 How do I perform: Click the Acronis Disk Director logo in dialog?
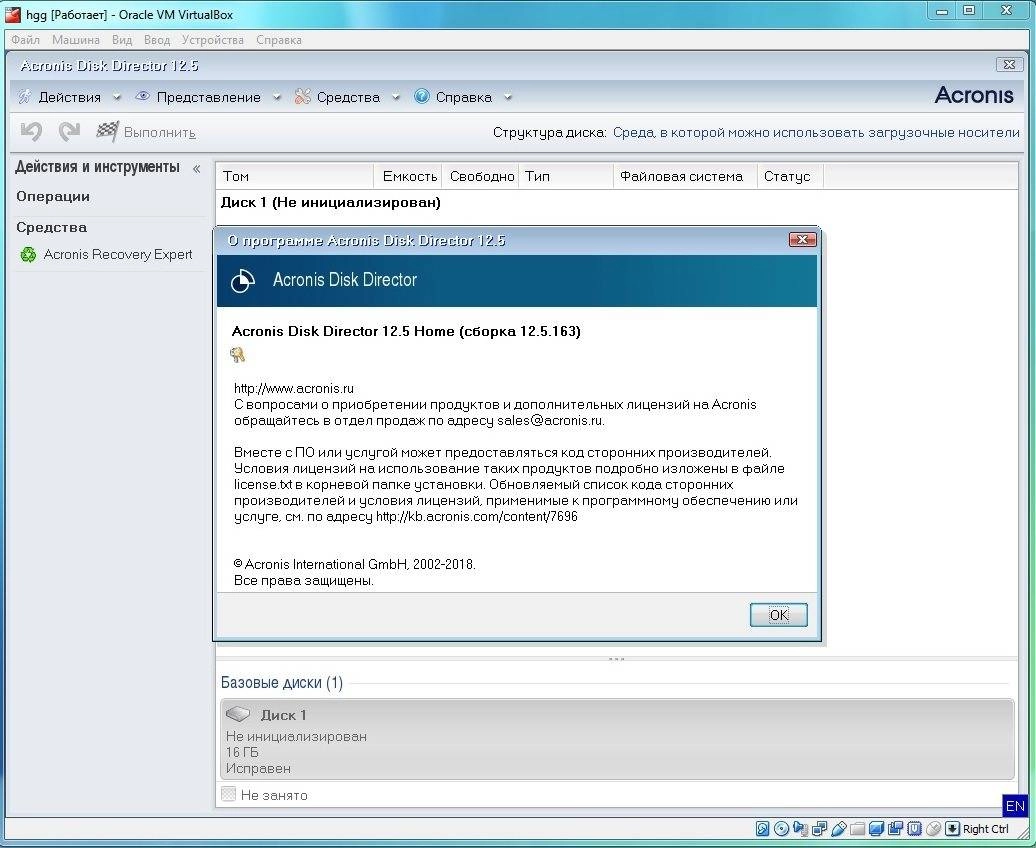click(x=242, y=281)
